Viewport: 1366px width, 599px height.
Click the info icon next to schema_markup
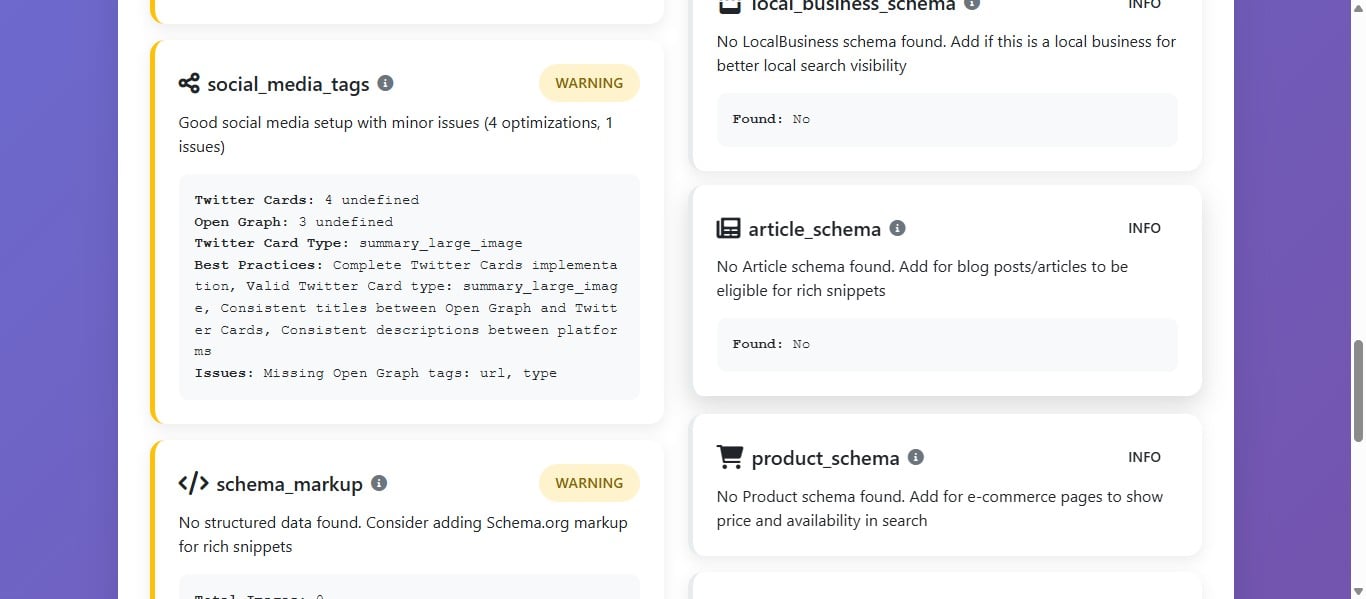pyautogui.click(x=378, y=483)
